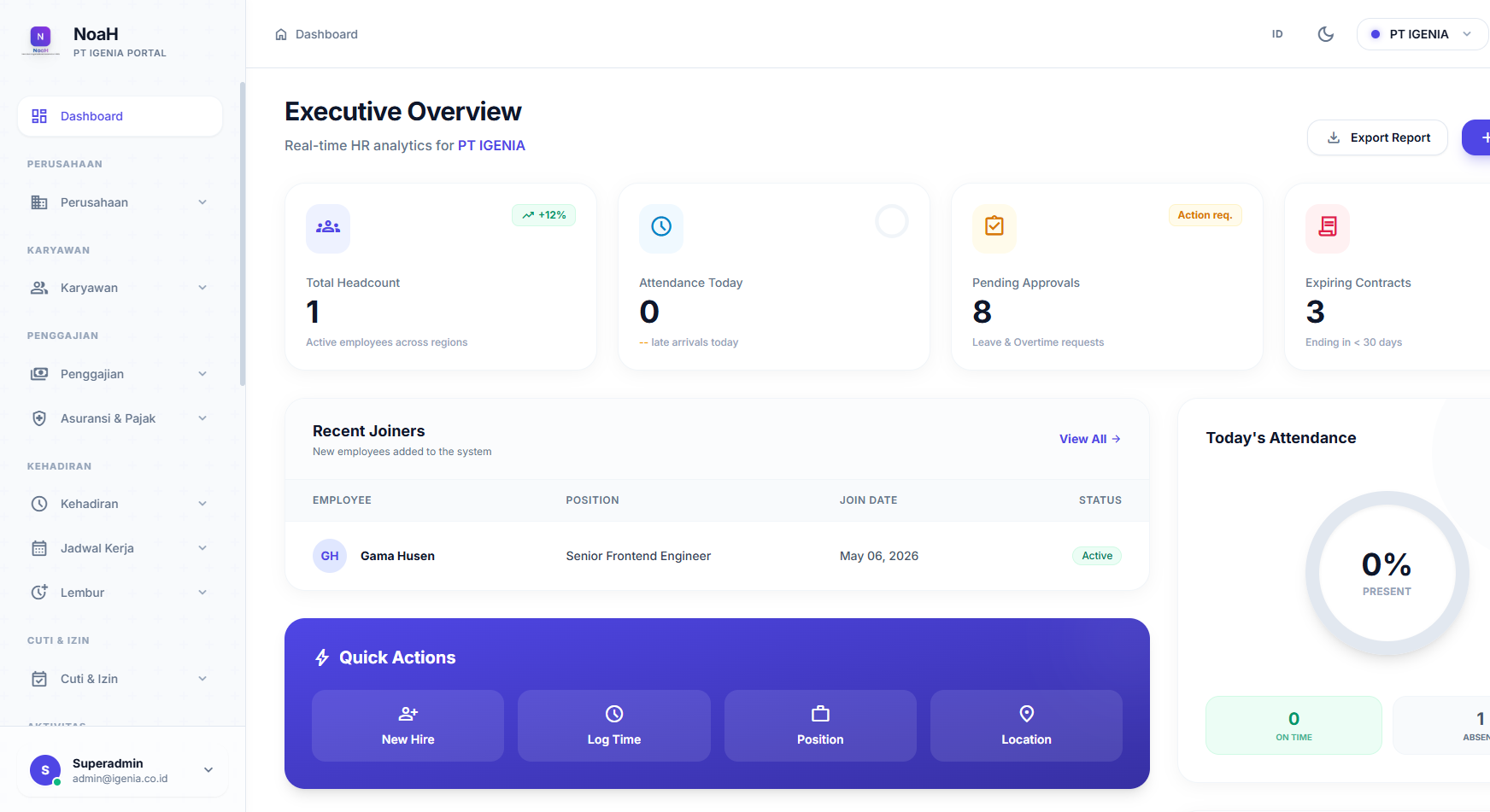Viewport: 1490px width, 812px height.
Task: Click the Location quick action
Action: tap(1026, 726)
